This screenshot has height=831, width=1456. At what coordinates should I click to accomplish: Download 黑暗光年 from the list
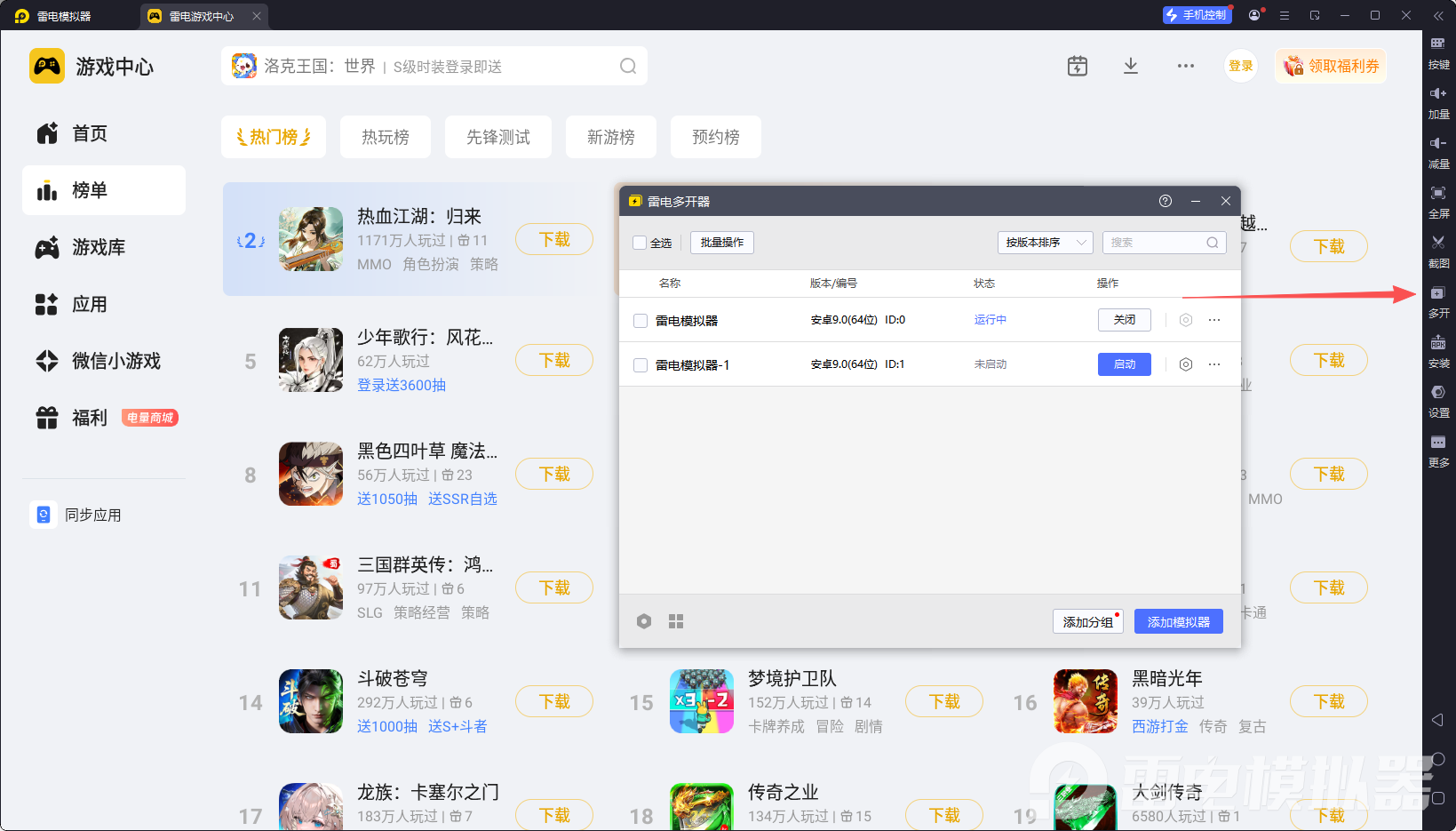pos(1329,701)
